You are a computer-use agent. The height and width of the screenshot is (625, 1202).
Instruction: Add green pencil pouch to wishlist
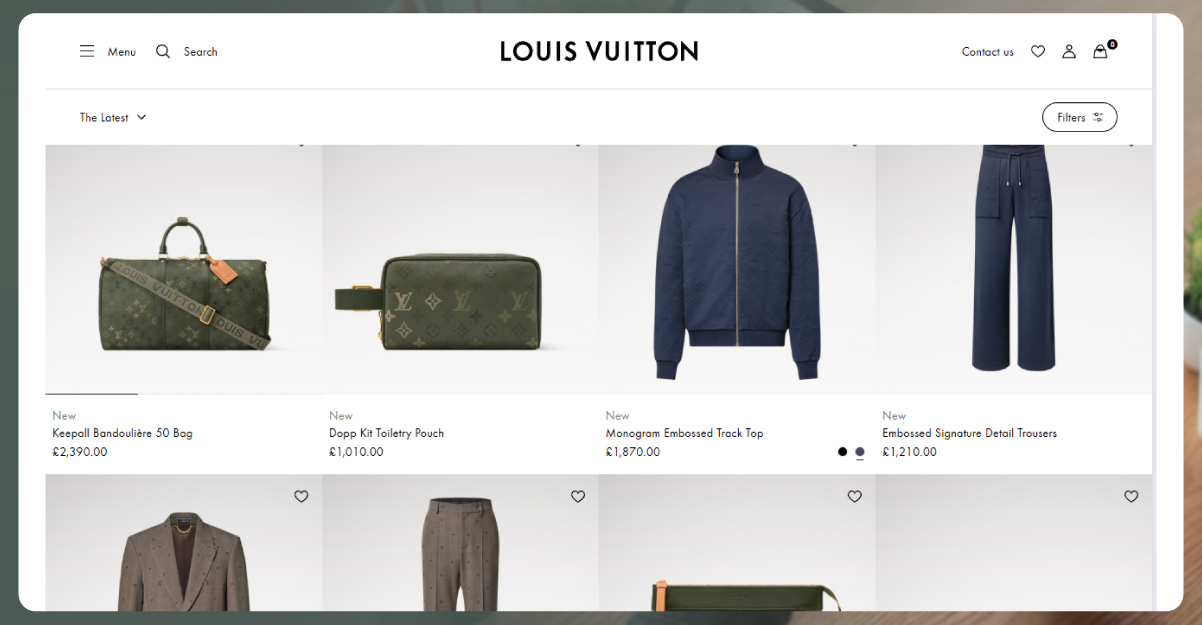click(x=854, y=496)
